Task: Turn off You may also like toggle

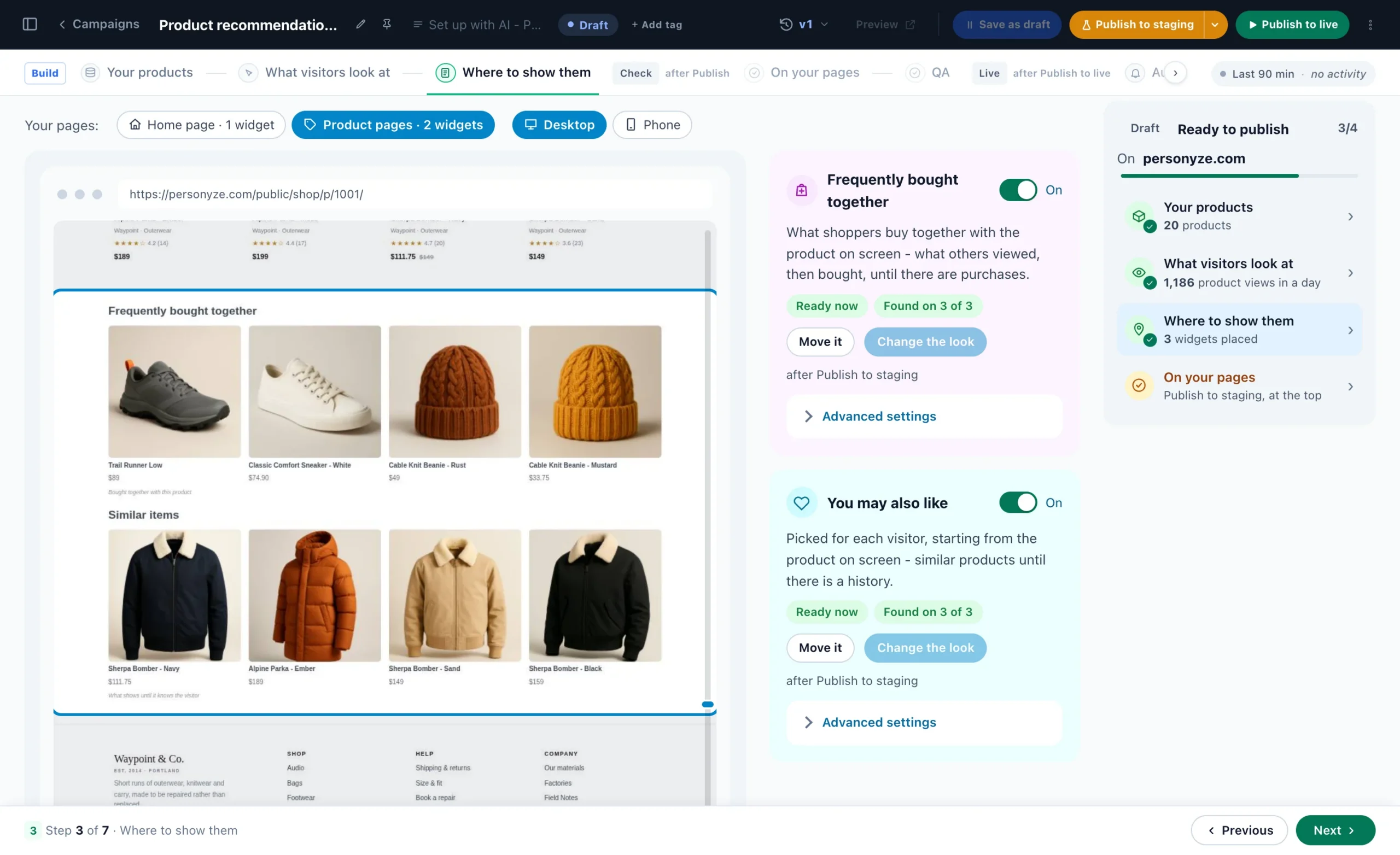Action: pyautogui.click(x=1018, y=502)
